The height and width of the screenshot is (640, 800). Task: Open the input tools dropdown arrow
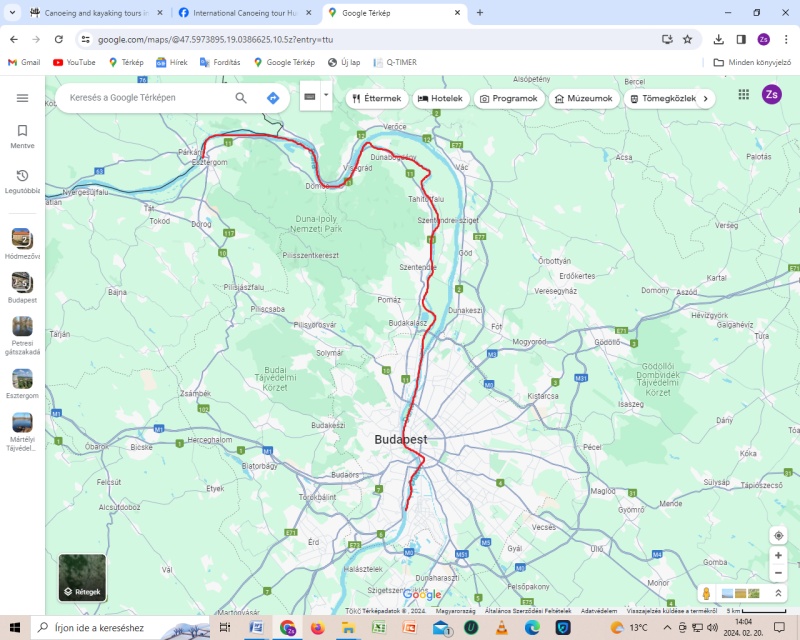(x=326, y=95)
